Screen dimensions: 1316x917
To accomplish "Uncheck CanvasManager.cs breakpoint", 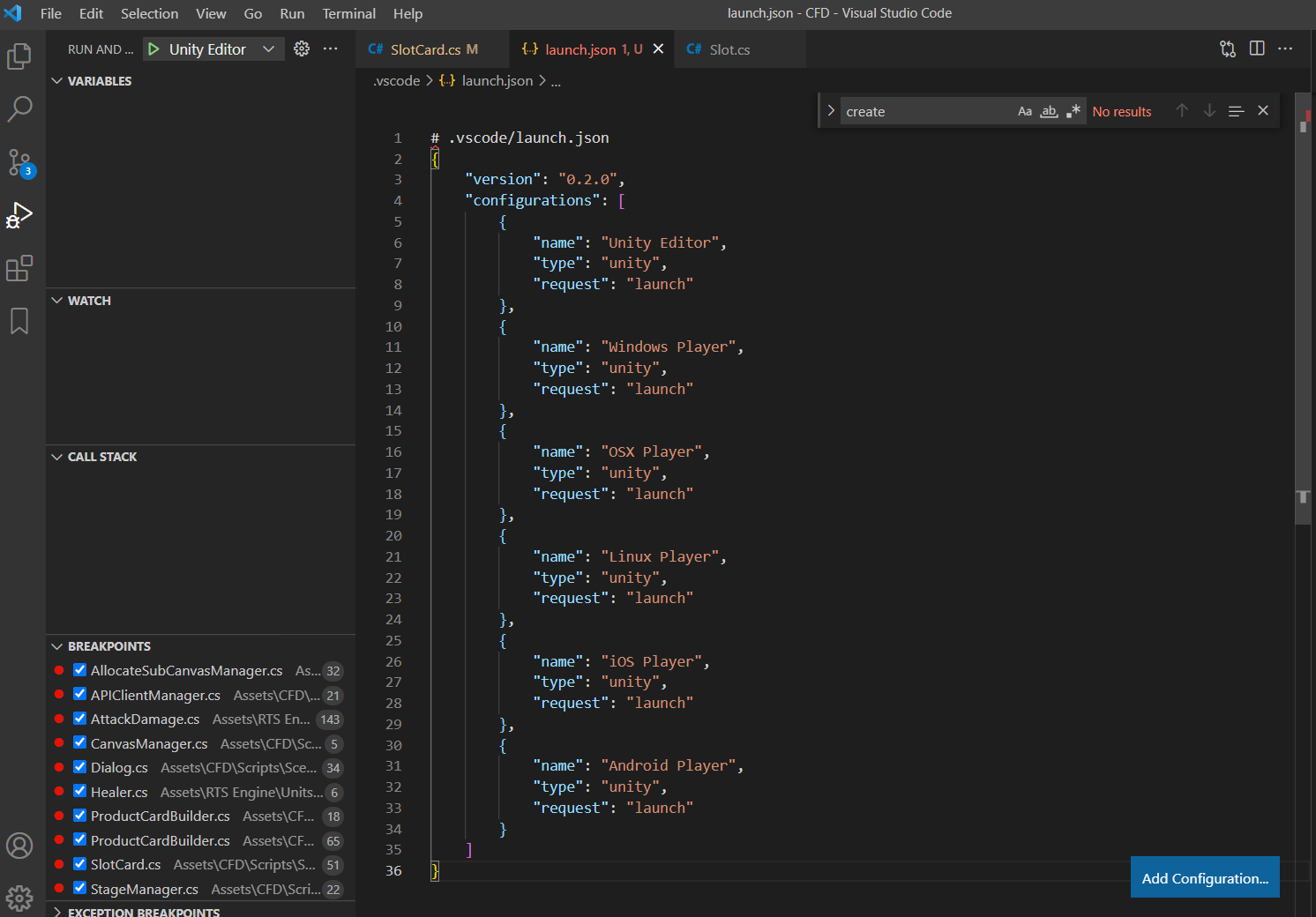I will coord(79,743).
